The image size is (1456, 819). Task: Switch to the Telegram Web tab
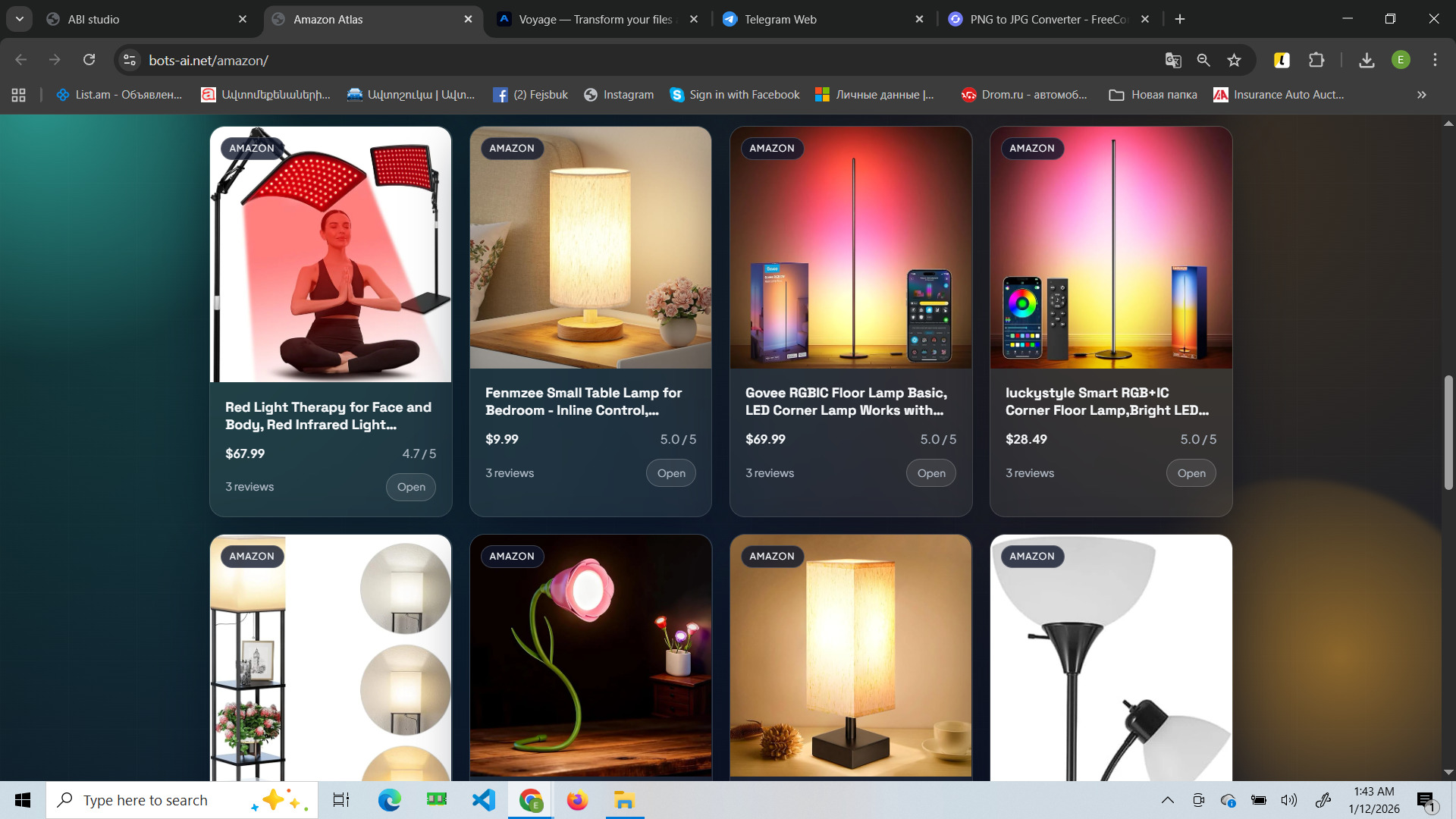click(780, 19)
